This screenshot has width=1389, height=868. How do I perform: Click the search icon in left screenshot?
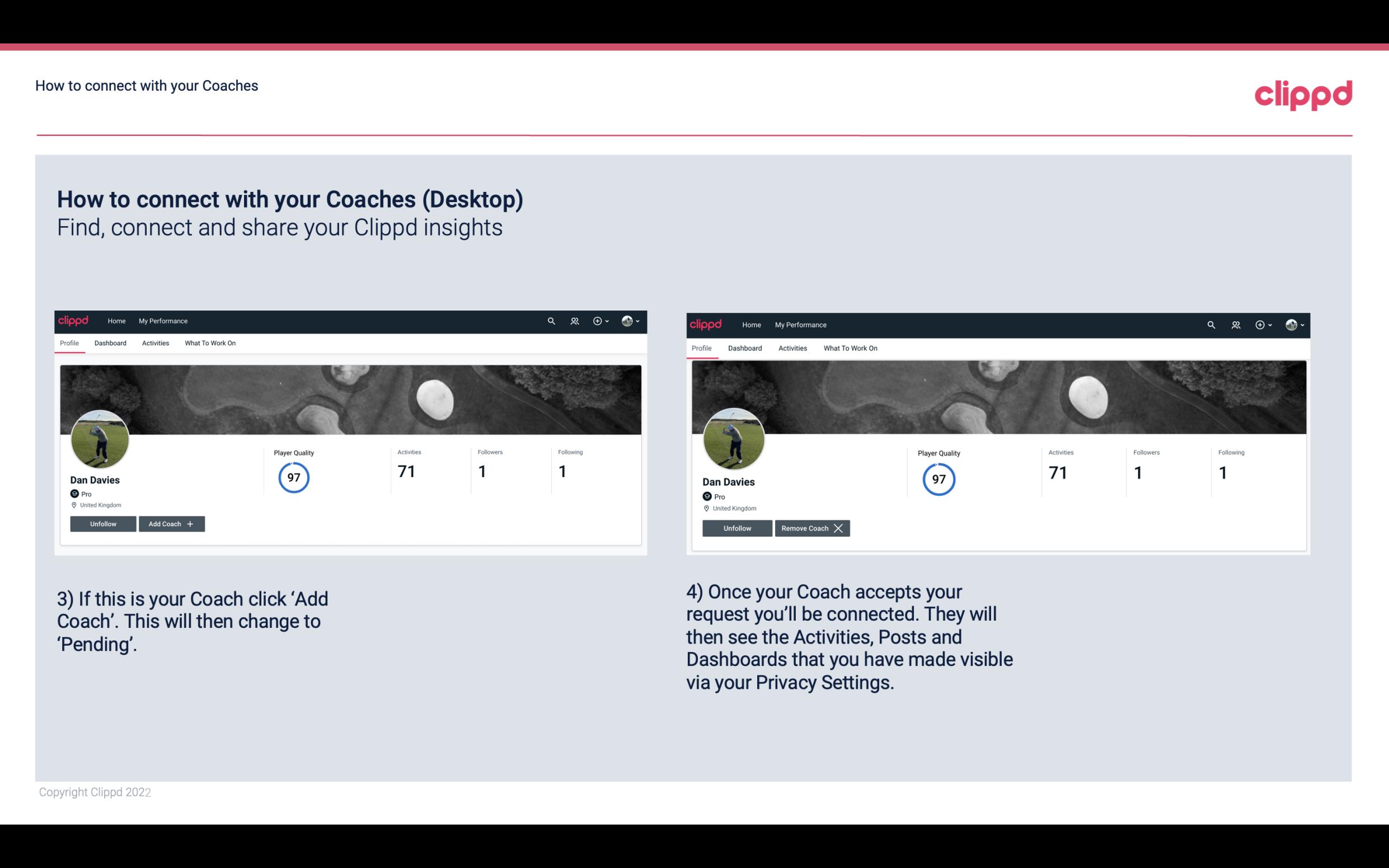coord(553,320)
